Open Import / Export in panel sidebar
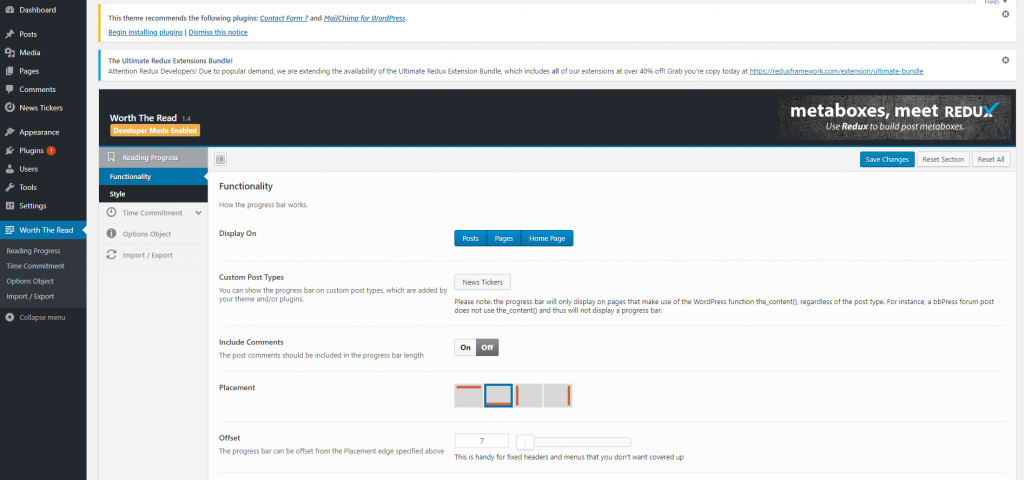 pyautogui.click(x=147, y=255)
